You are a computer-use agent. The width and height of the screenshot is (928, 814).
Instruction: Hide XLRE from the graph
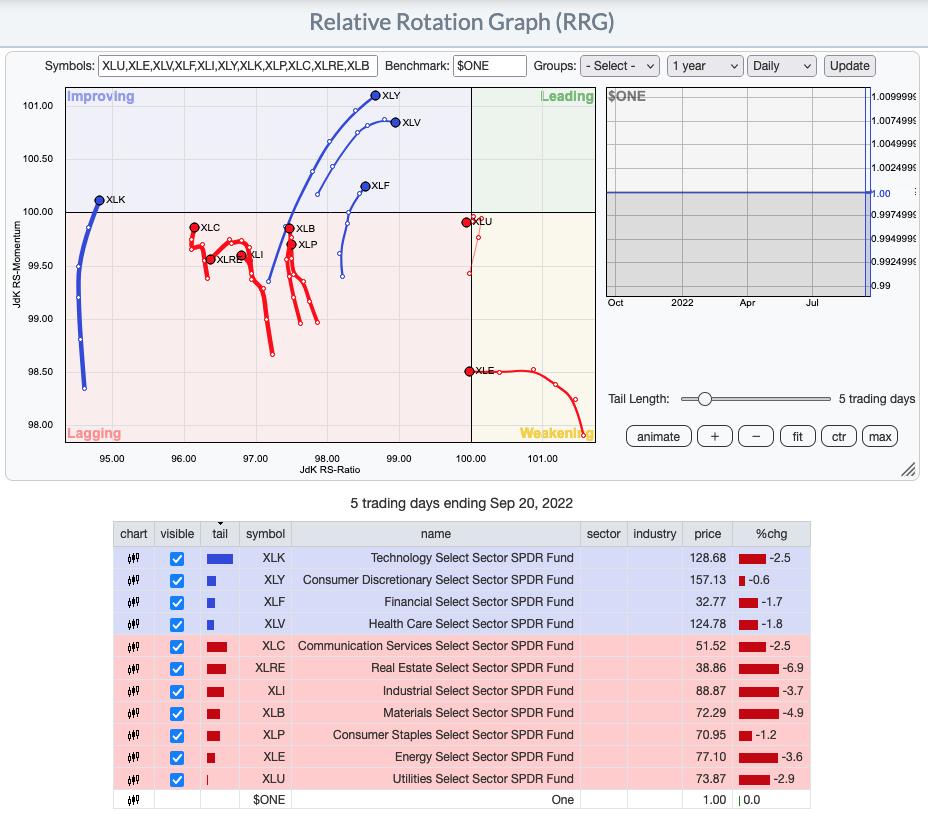(177, 668)
